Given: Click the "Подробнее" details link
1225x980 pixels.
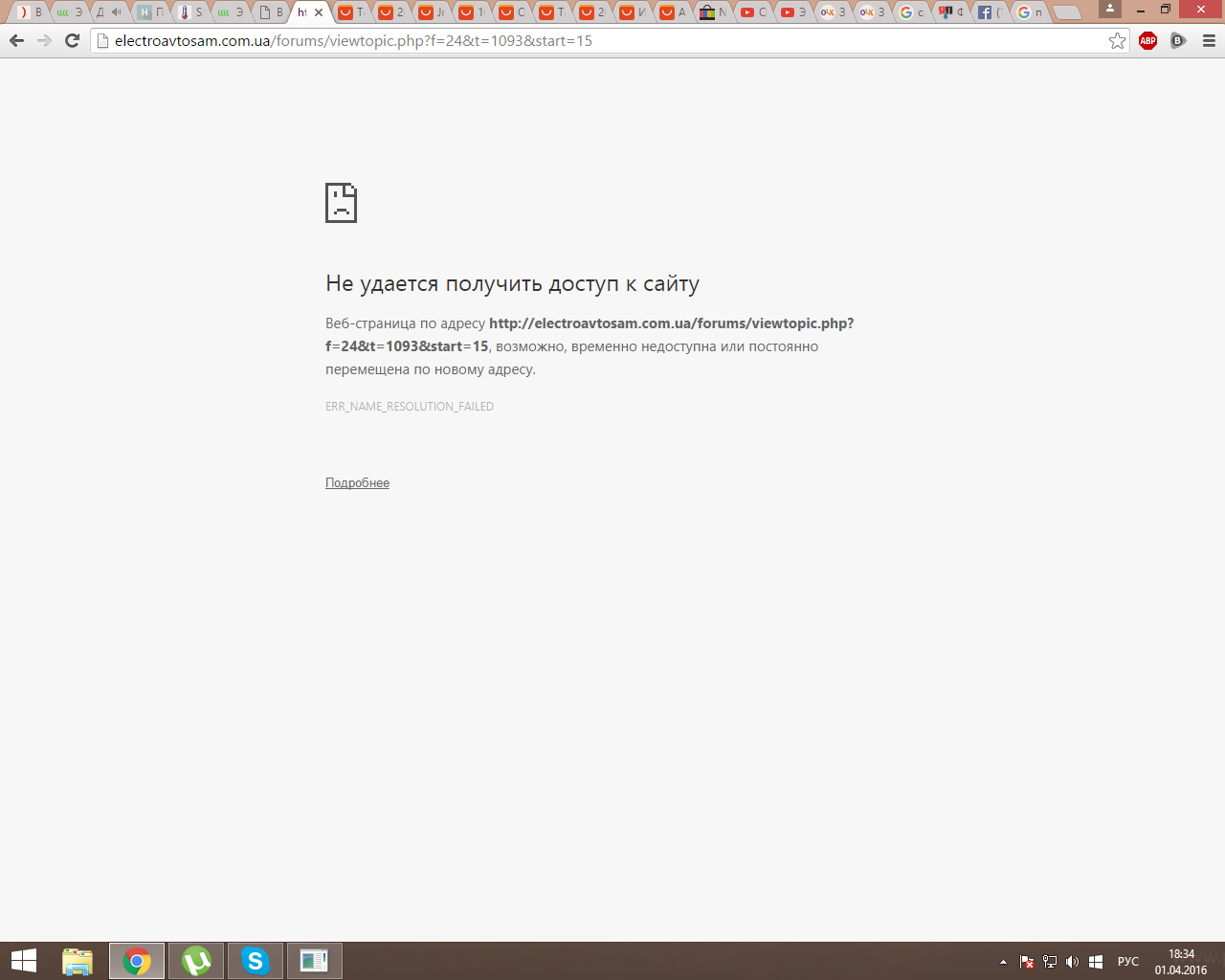Looking at the screenshot, I should coord(357,483).
